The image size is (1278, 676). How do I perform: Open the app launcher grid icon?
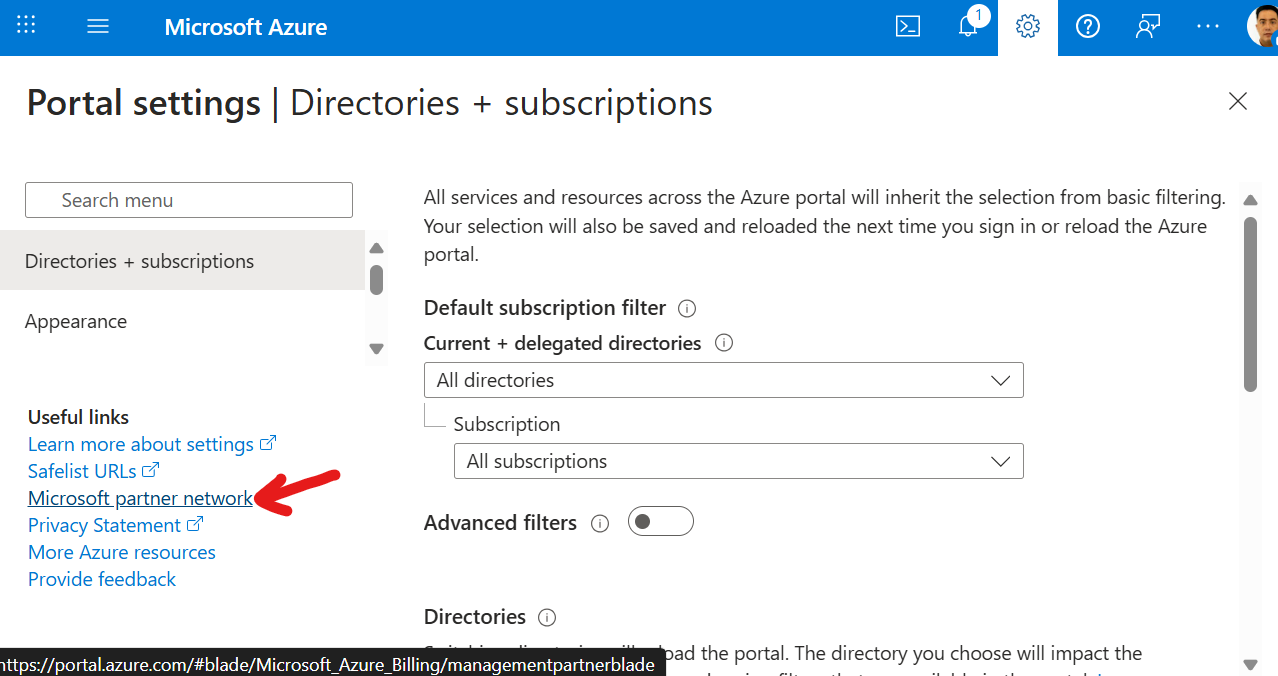26,26
